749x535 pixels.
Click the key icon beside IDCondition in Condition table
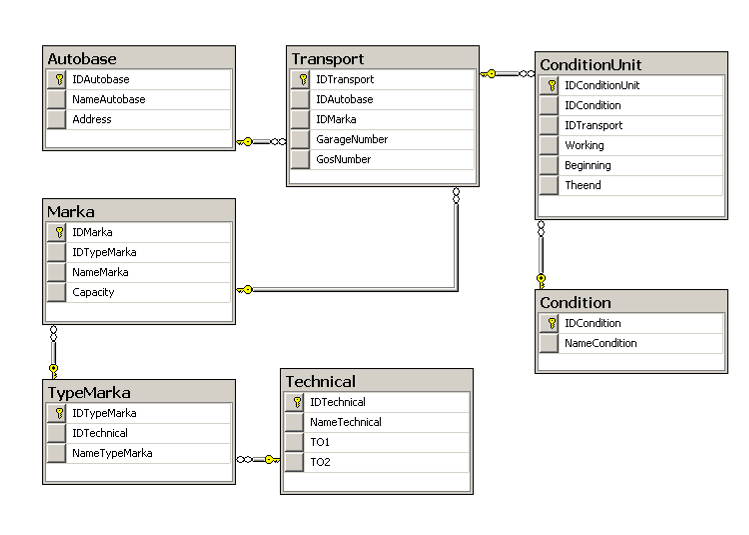549,323
